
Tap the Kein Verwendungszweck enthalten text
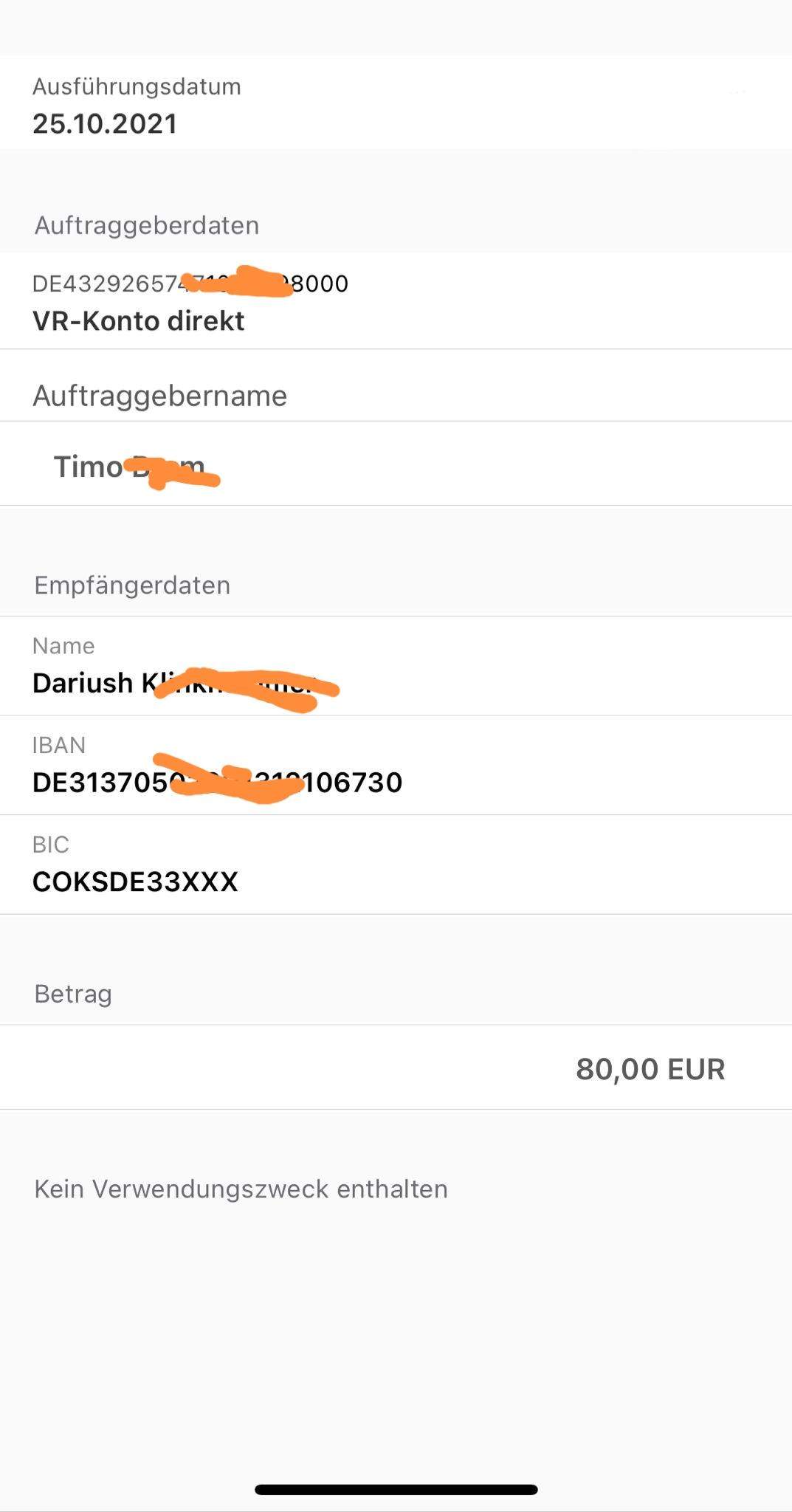tap(241, 1189)
